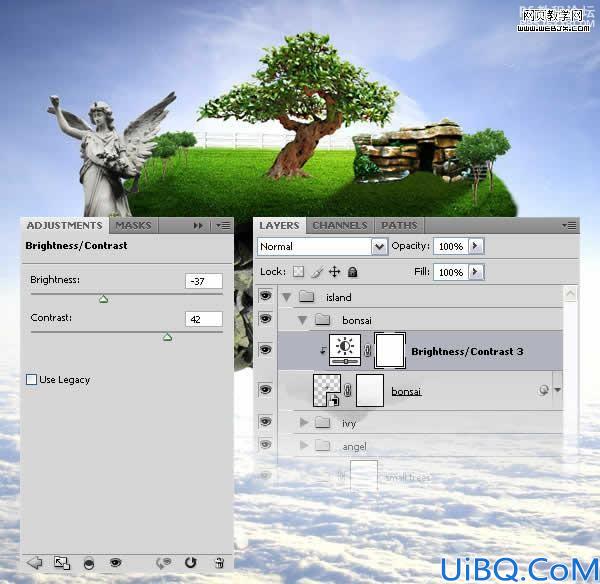This screenshot has height=584, width=600.
Task: Click the Contrast value field
Action: point(204,319)
